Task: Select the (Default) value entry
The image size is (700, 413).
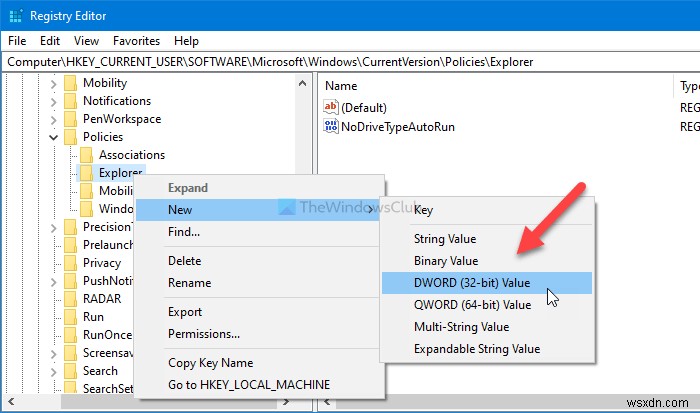Action: click(x=363, y=108)
